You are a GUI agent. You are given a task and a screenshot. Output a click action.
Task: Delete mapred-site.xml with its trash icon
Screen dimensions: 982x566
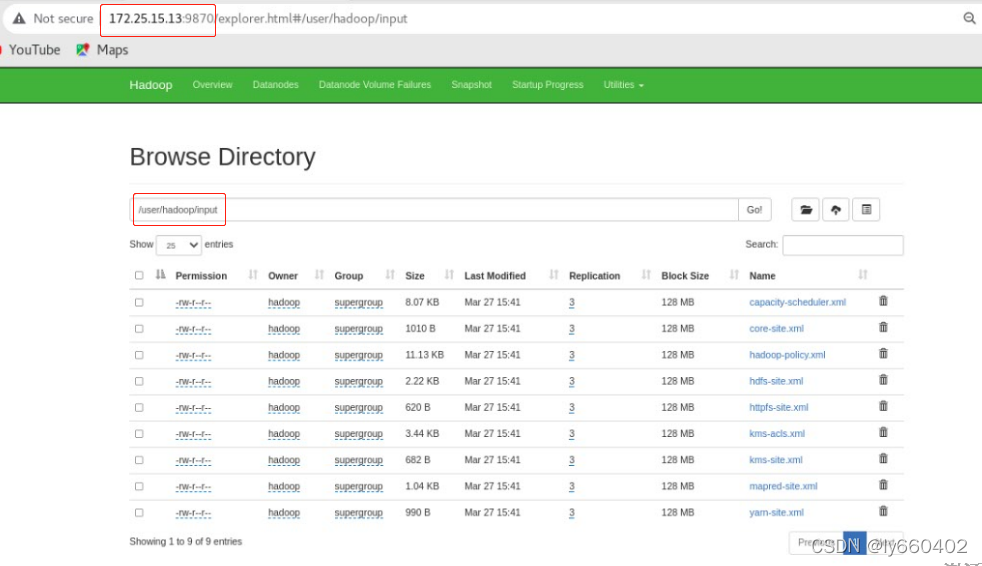(x=883, y=485)
